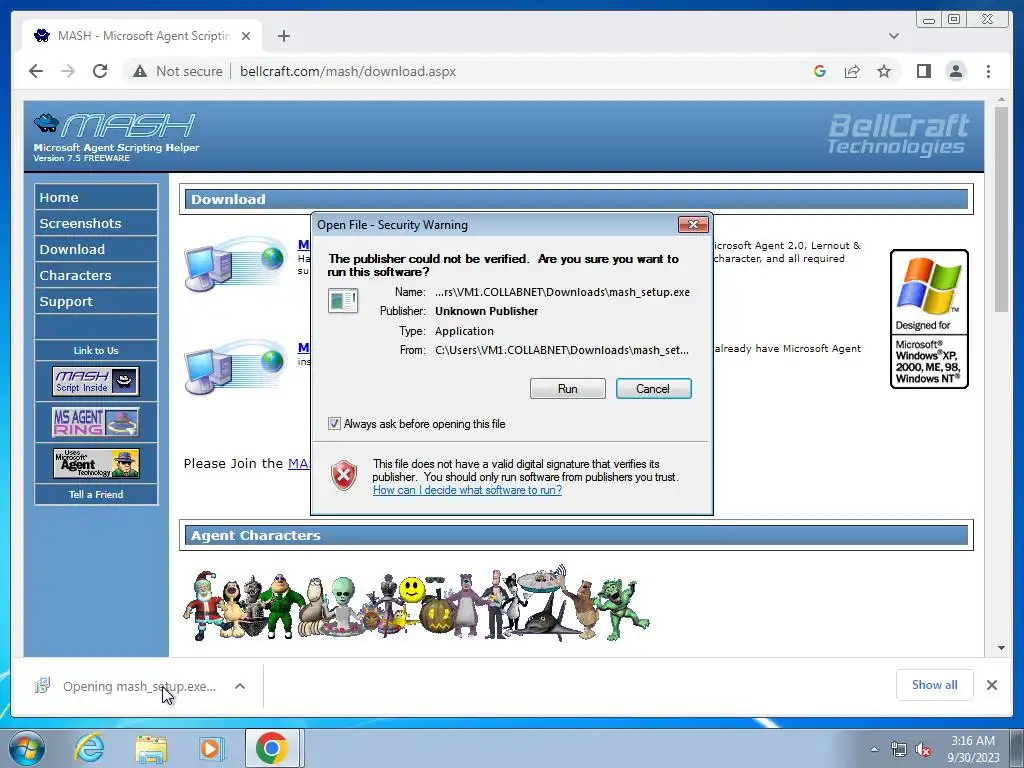Image resolution: width=1024 pixels, height=768 pixels.
Task: Bookmark this tab with star icon
Action: [884, 71]
